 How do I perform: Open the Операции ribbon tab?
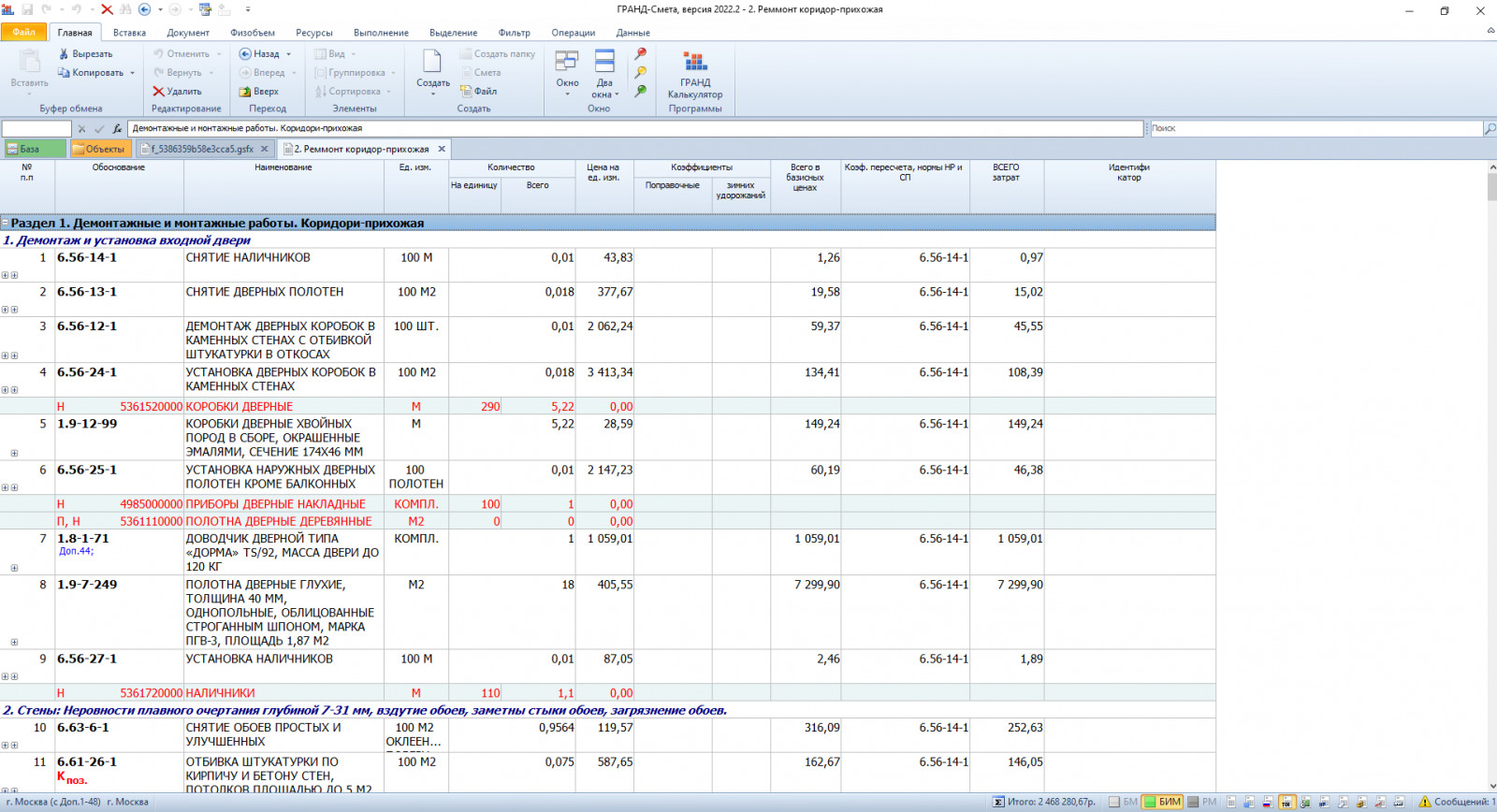(x=574, y=33)
